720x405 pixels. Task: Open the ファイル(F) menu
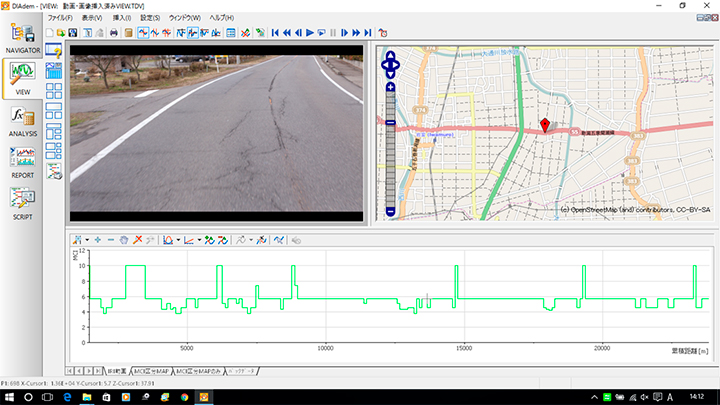(60, 18)
